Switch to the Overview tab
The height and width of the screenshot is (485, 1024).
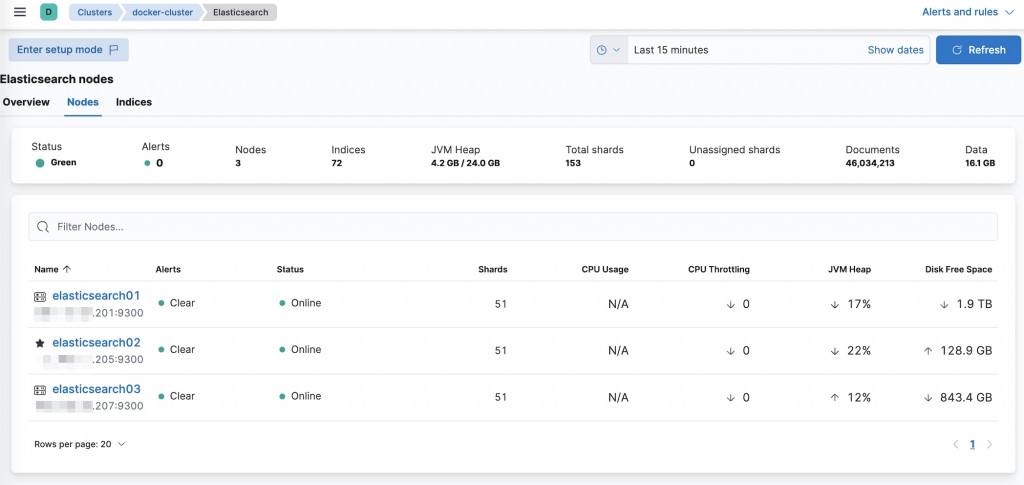point(26,102)
